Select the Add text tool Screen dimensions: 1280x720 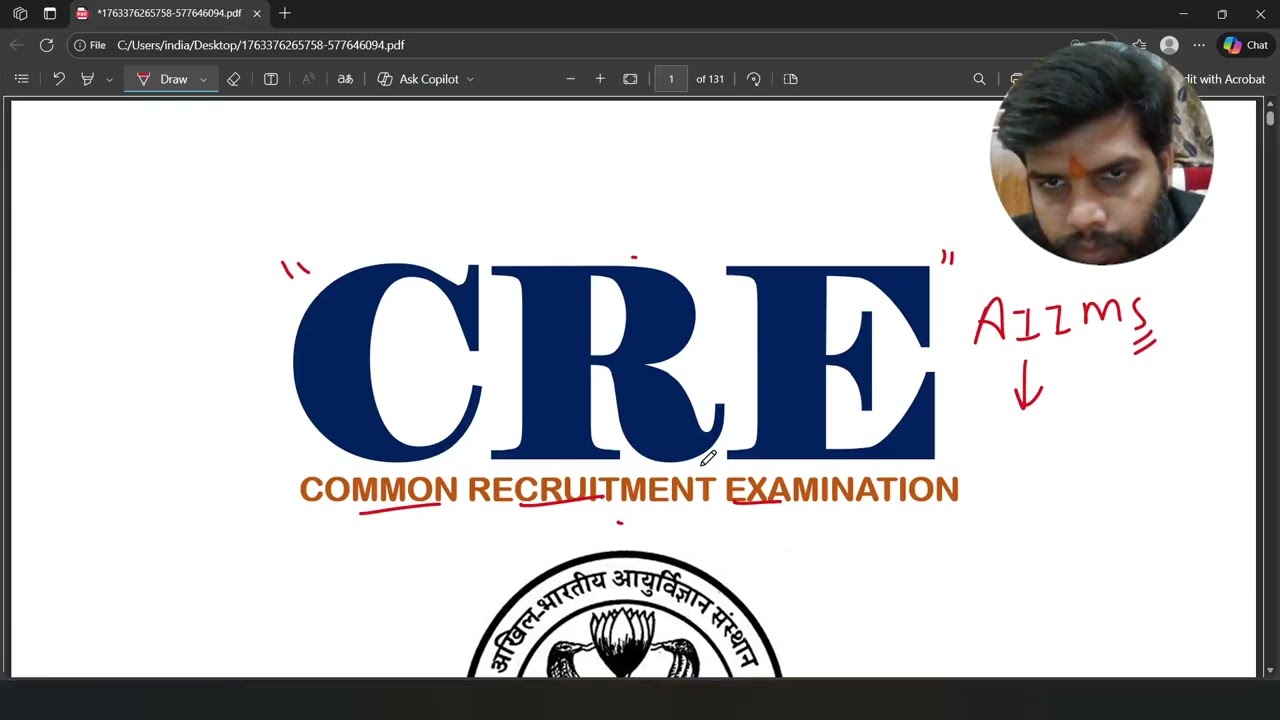point(271,79)
